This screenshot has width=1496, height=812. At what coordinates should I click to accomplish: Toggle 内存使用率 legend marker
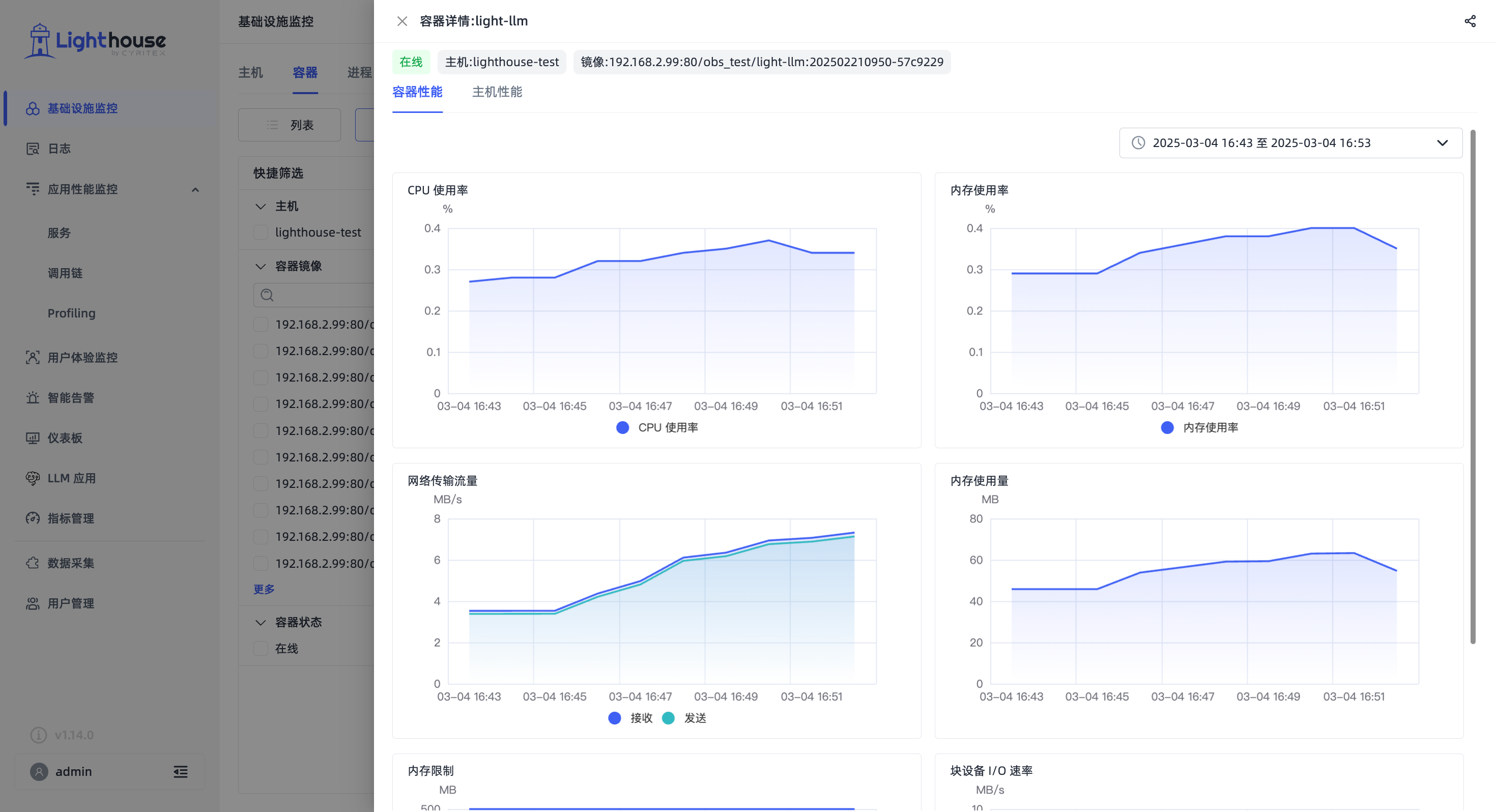coord(1167,427)
